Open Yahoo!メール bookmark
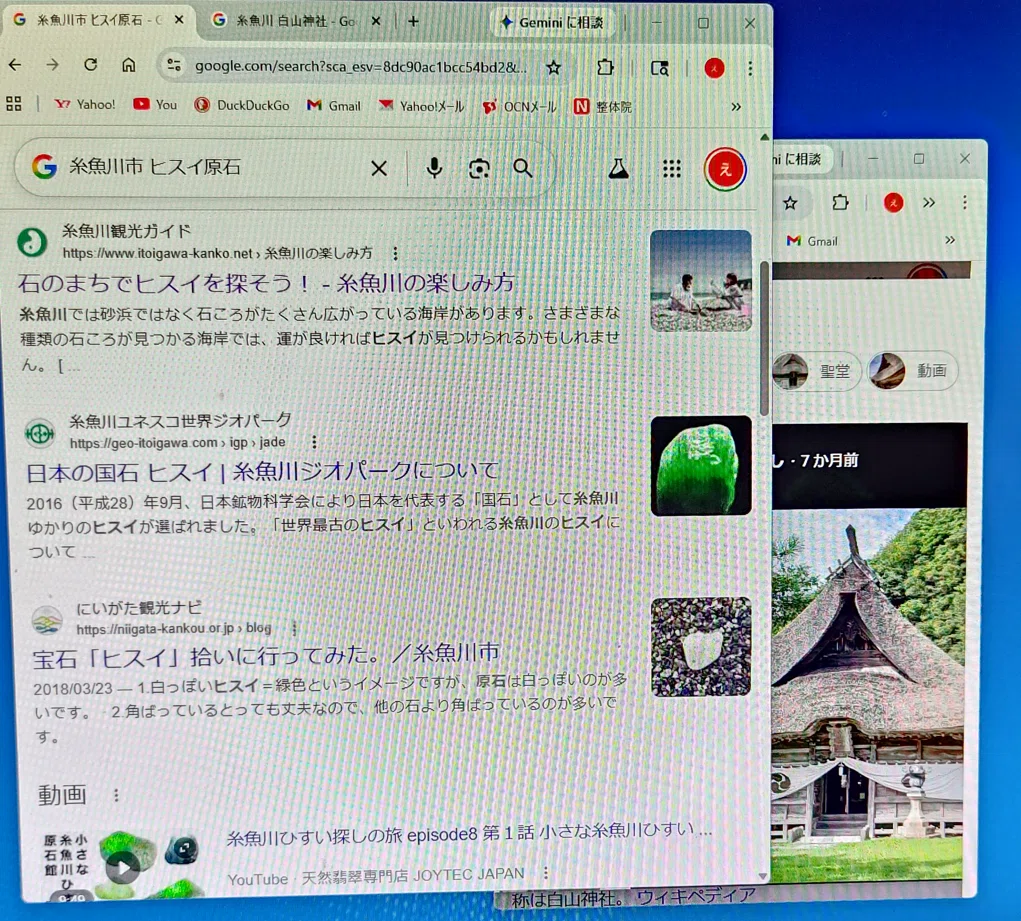Screen dimensions: 1021x921 [421, 106]
